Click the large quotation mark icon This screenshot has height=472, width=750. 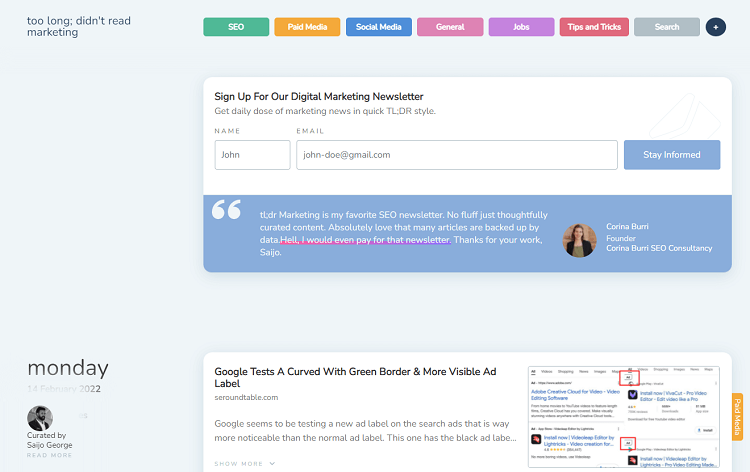[x=226, y=209]
